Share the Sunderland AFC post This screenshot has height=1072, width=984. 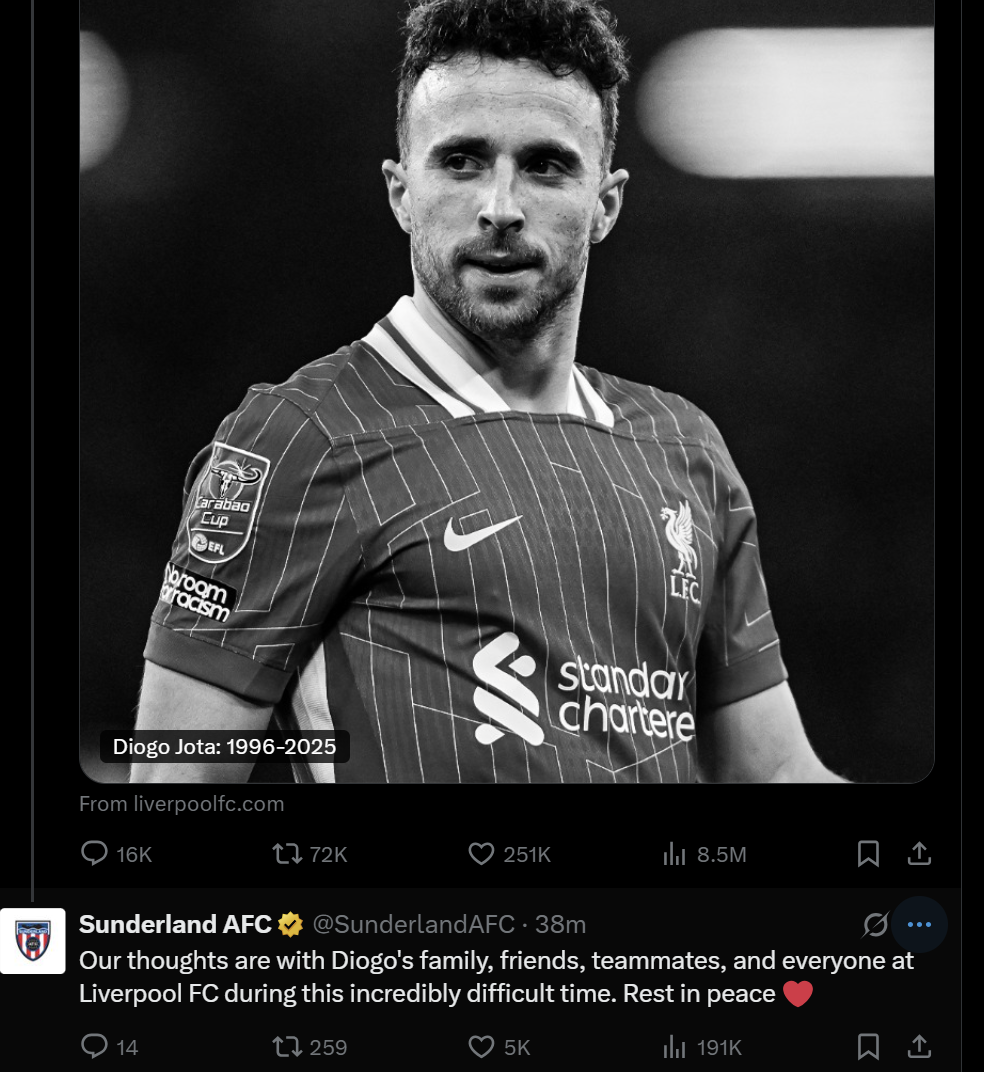(920, 1047)
